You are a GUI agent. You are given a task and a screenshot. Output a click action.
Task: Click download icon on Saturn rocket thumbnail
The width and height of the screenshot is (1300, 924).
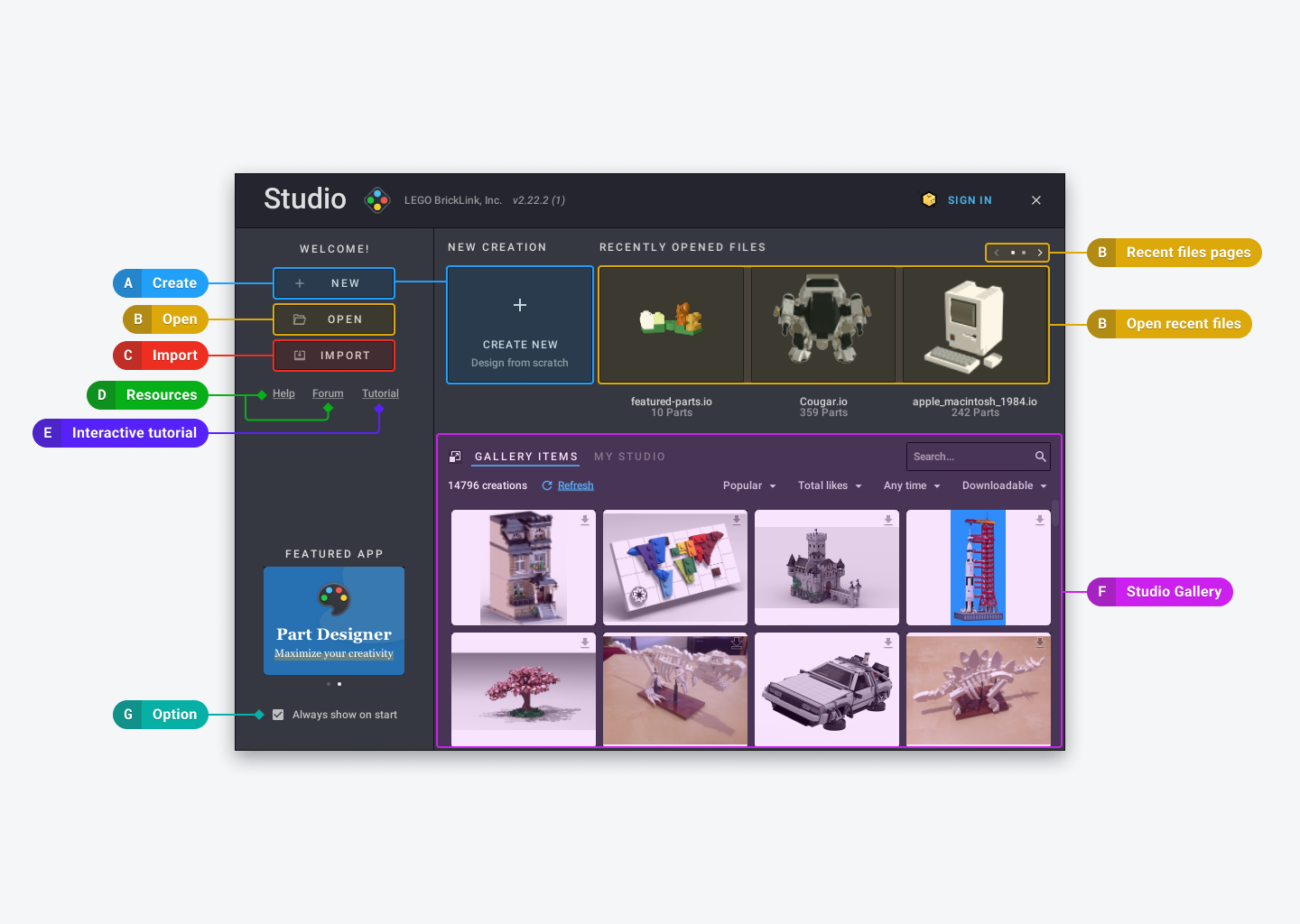(x=1040, y=520)
